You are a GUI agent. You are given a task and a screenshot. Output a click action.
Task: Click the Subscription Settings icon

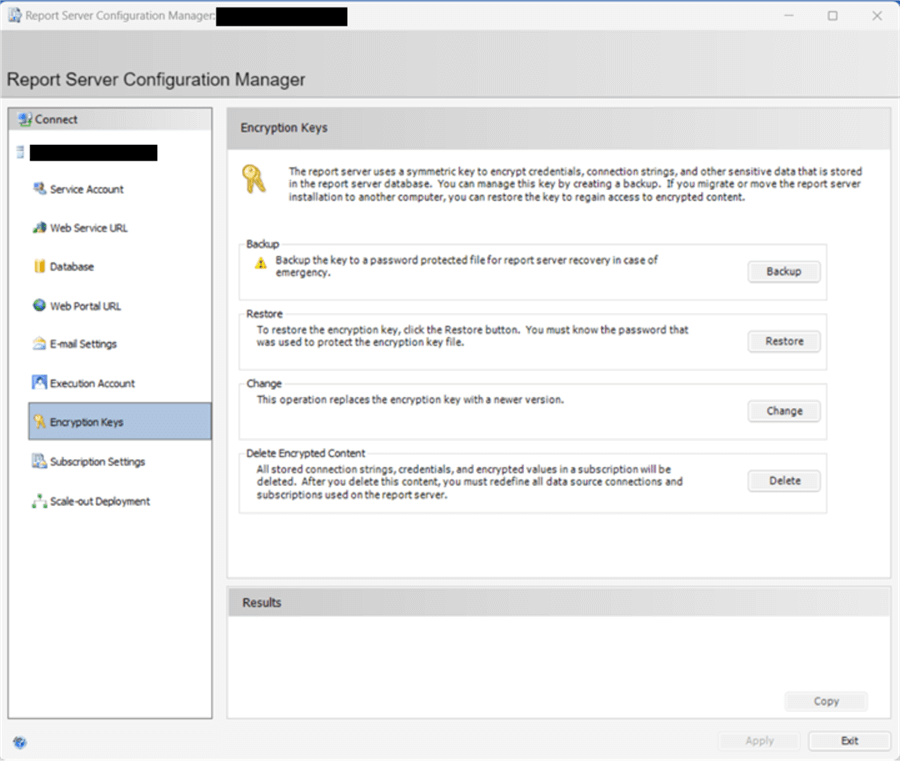[x=40, y=461]
